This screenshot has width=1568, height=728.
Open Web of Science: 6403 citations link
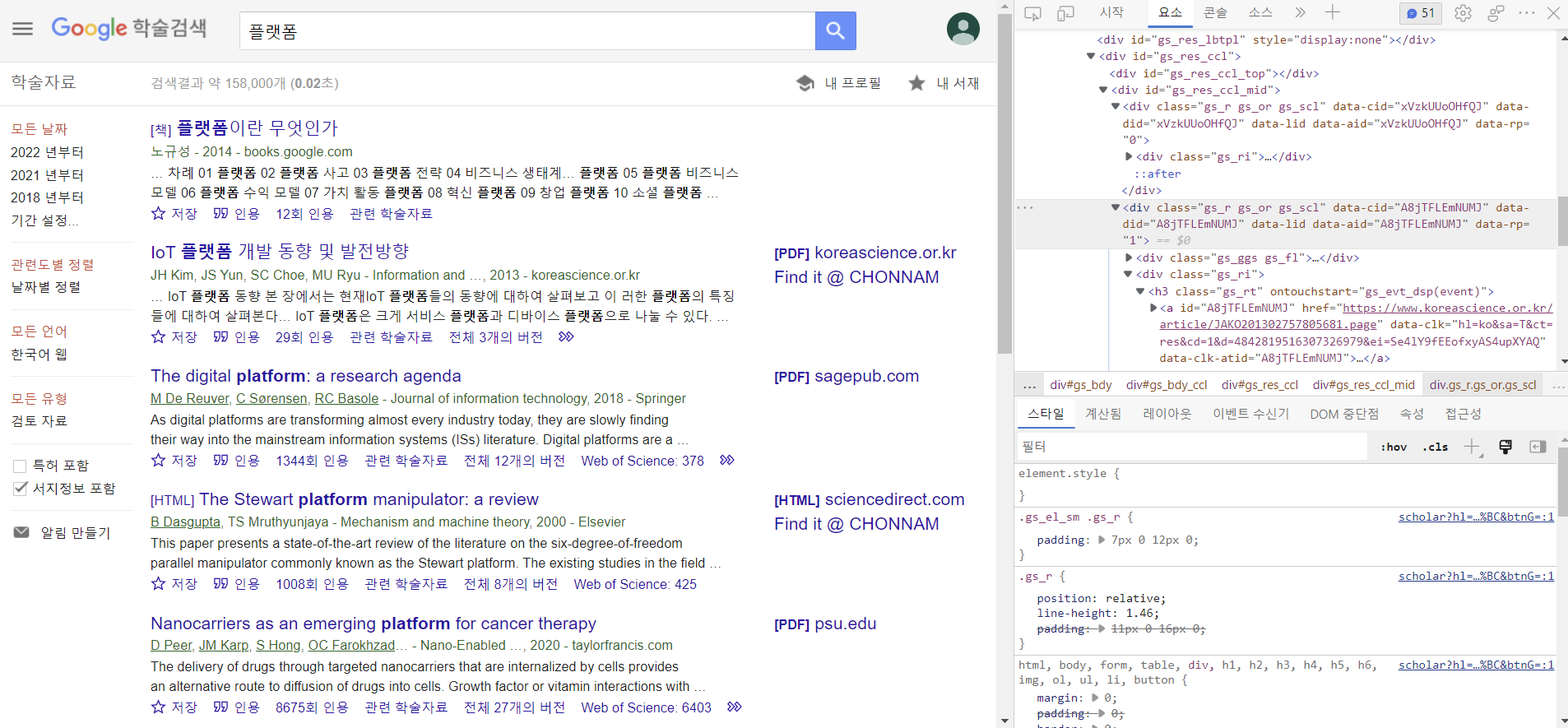[646, 707]
